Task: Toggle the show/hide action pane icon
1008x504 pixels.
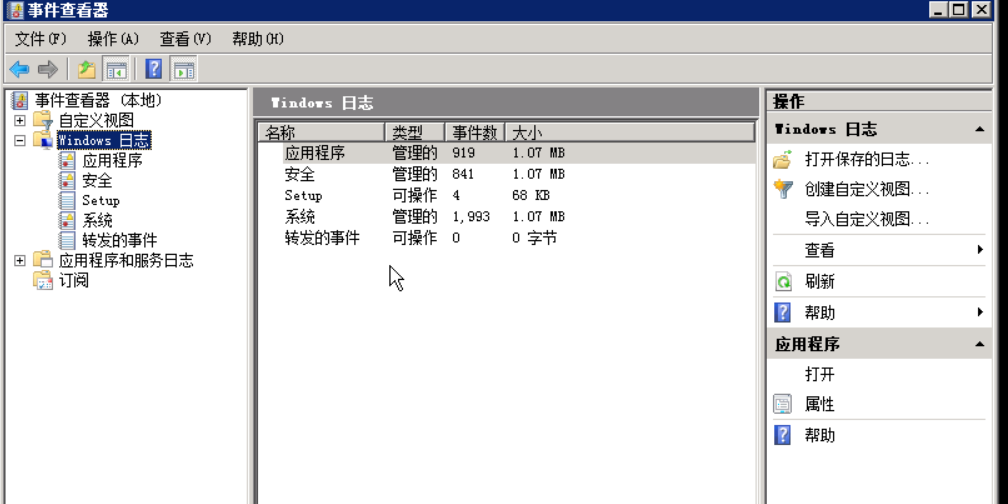Action: pyautogui.click(x=184, y=69)
